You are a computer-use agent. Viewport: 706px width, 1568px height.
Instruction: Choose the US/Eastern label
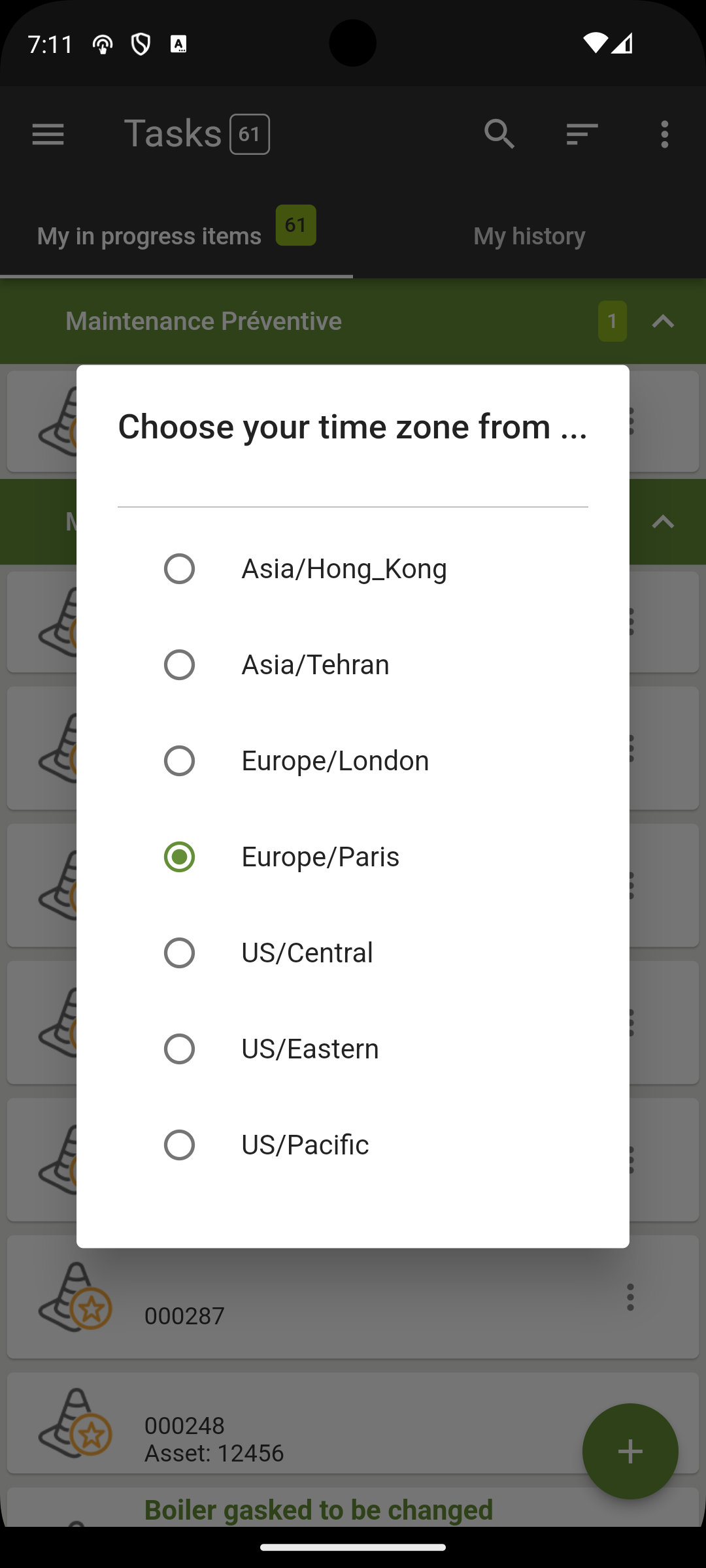(x=310, y=1049)
